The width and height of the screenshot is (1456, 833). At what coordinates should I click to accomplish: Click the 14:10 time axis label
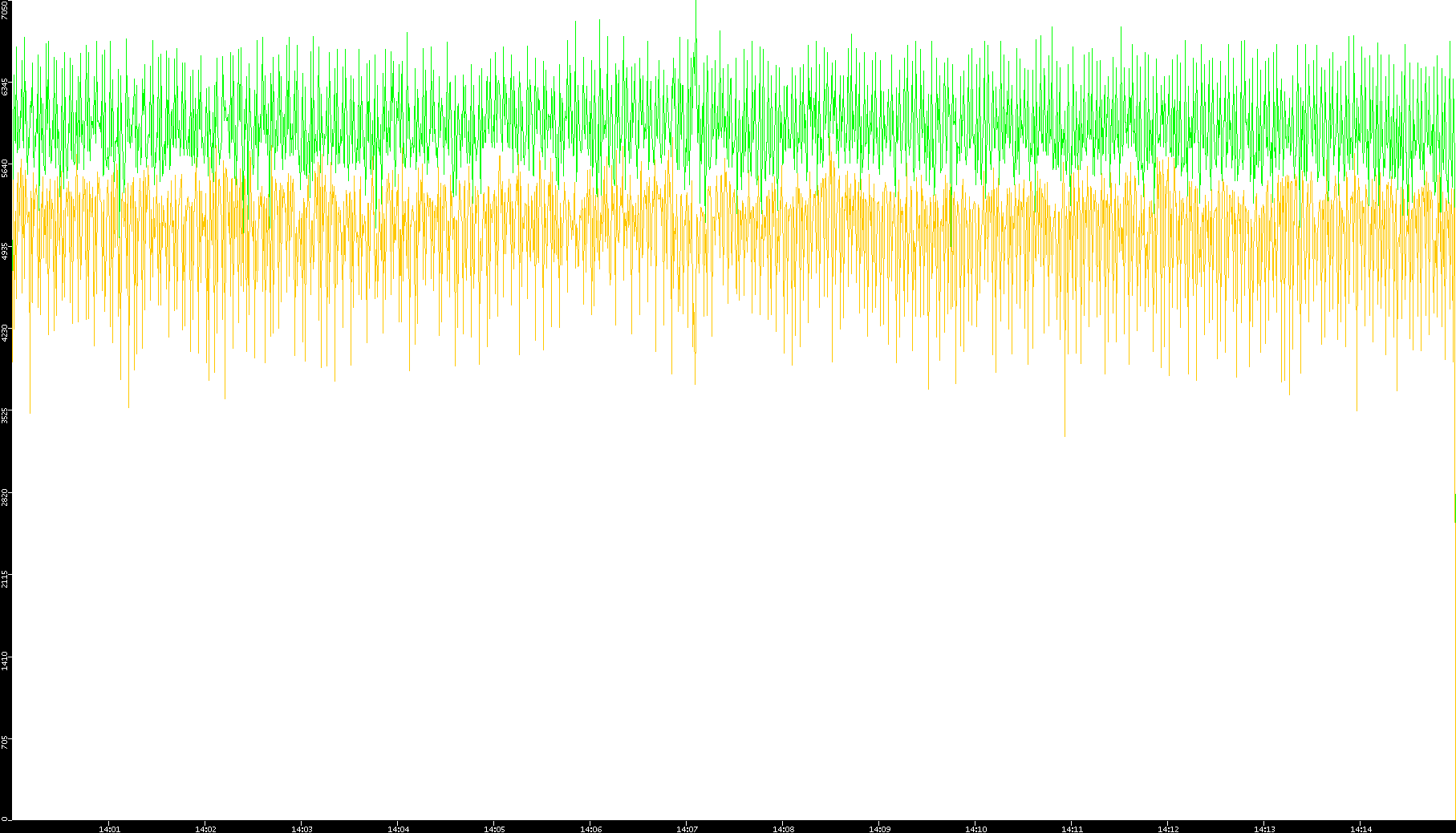pyautogui.click(x=975, y=829)
